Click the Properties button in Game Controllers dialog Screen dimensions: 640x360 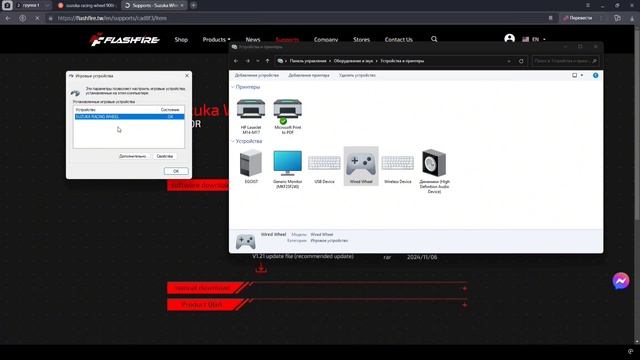coord(164,156)
